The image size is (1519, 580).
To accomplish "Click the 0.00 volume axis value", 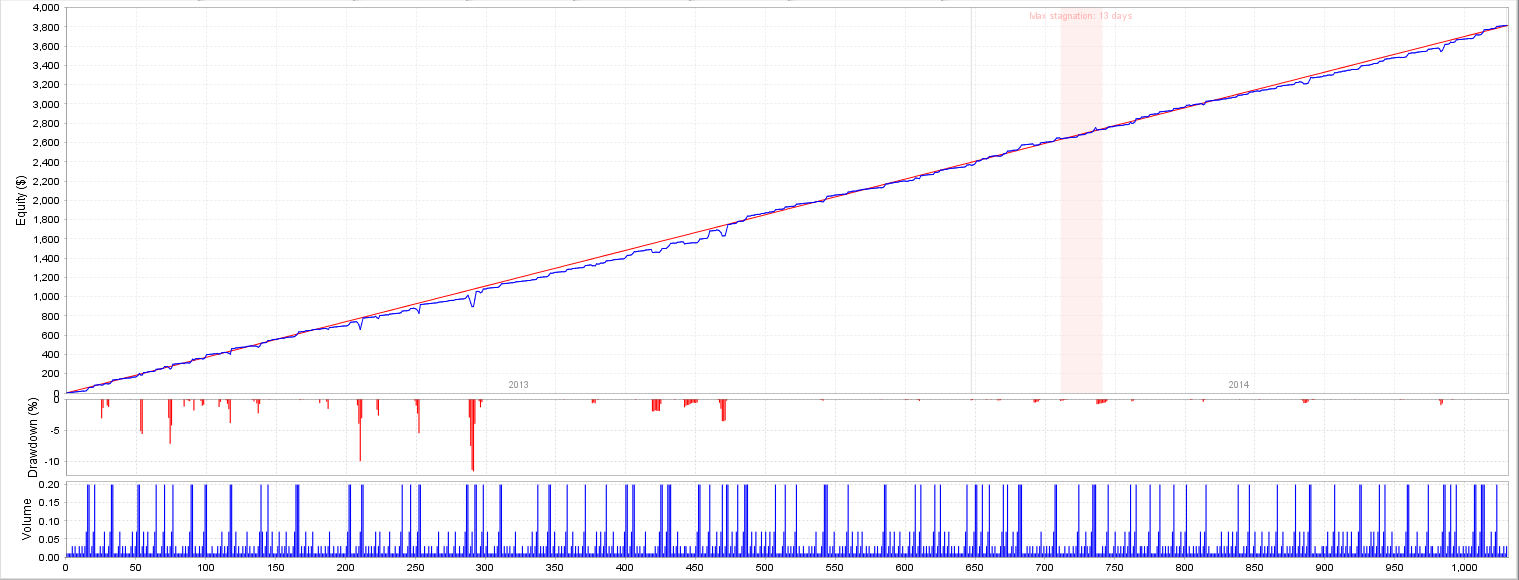I will pos(49,557).
